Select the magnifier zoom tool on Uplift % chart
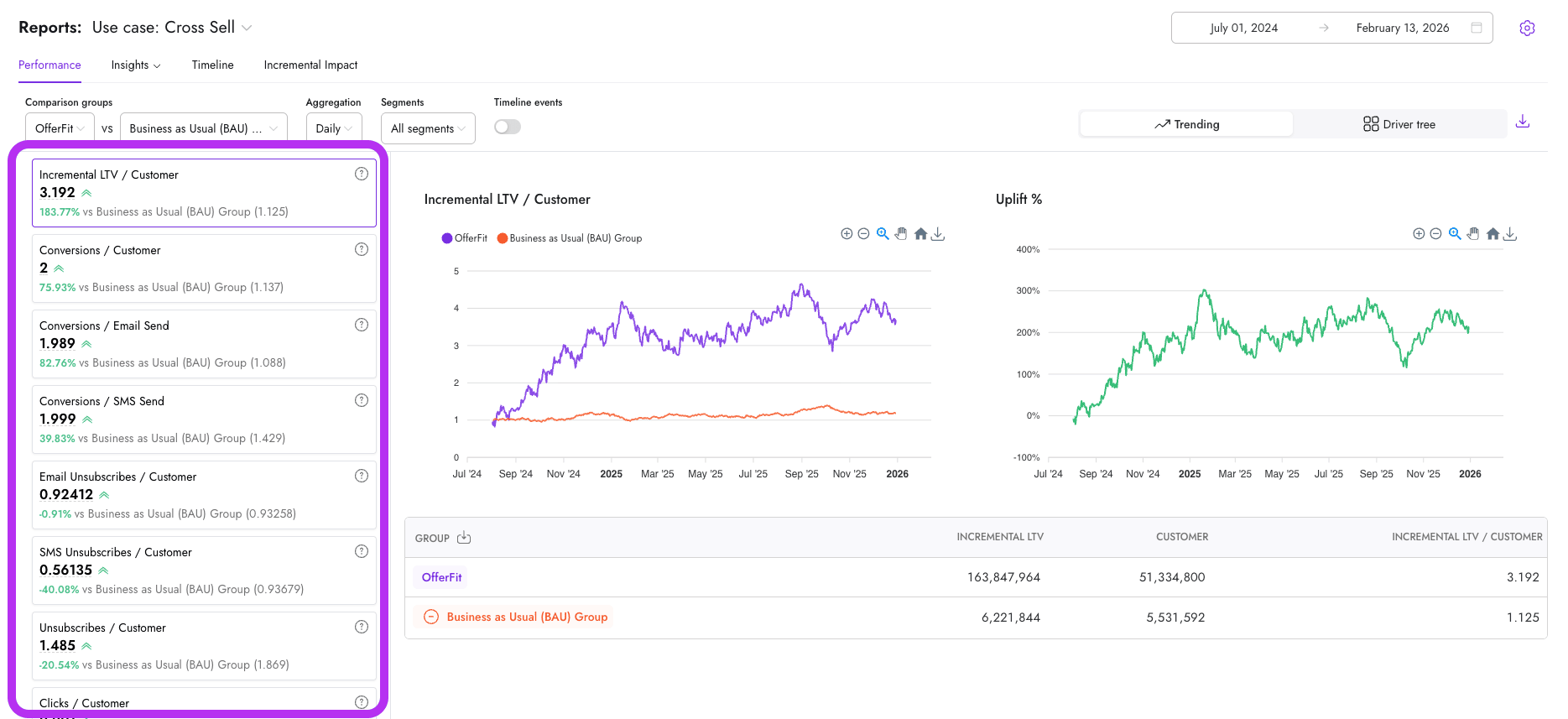This screenshot has height=719, width=1568. (1455, 234)
